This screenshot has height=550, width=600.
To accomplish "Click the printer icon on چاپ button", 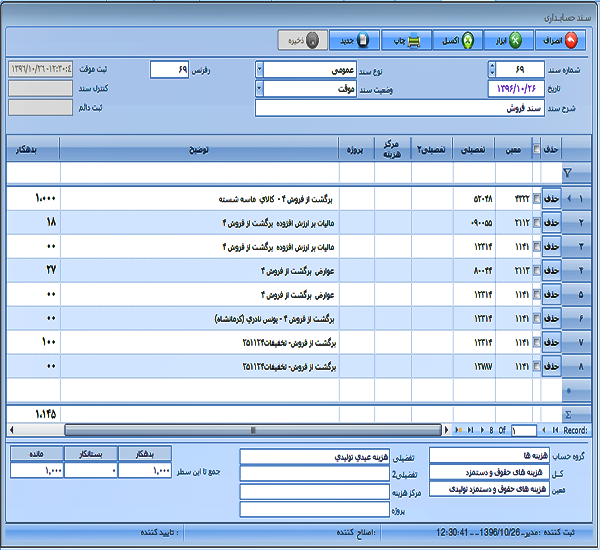I will 414,41.
